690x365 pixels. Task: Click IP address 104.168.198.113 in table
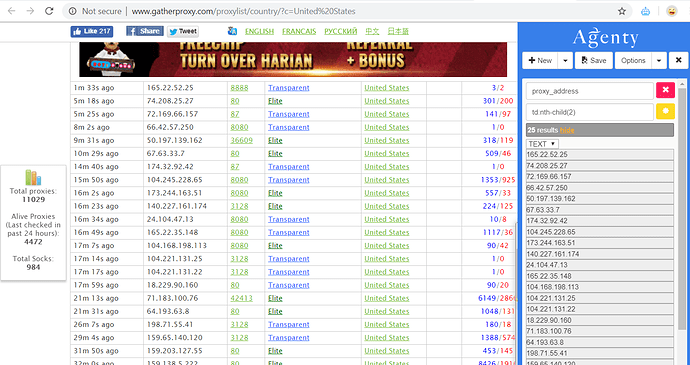[176, 246]
